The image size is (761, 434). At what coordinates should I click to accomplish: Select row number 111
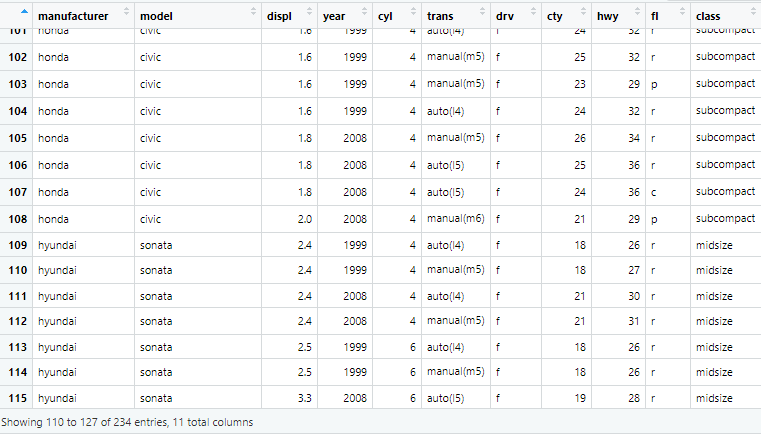(17, 296)
